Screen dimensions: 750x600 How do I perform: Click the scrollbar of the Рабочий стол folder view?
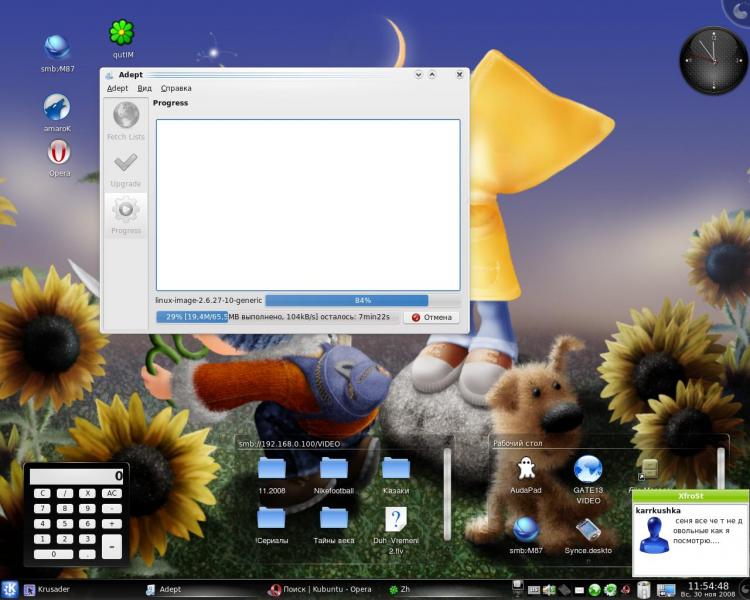click(x=721, y=469)
